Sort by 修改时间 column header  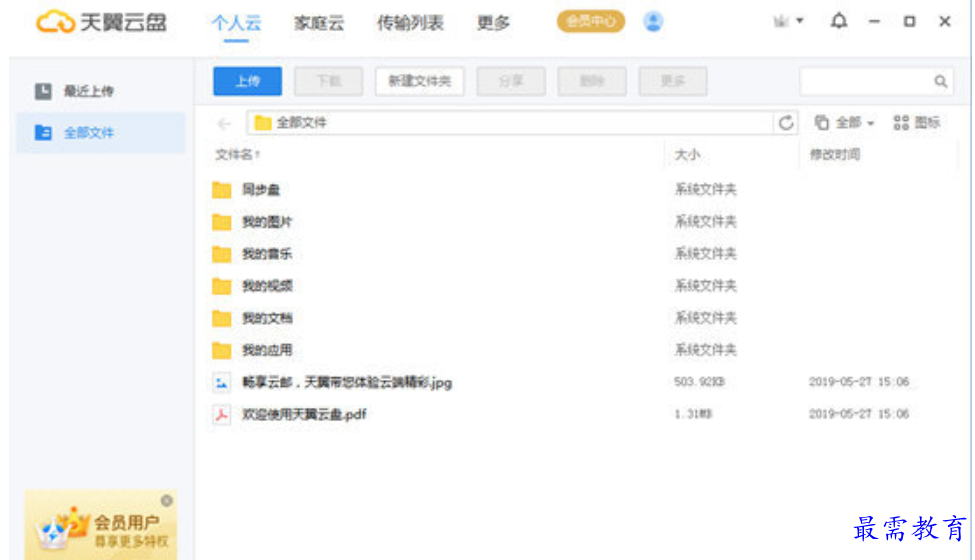pos(834,155)
